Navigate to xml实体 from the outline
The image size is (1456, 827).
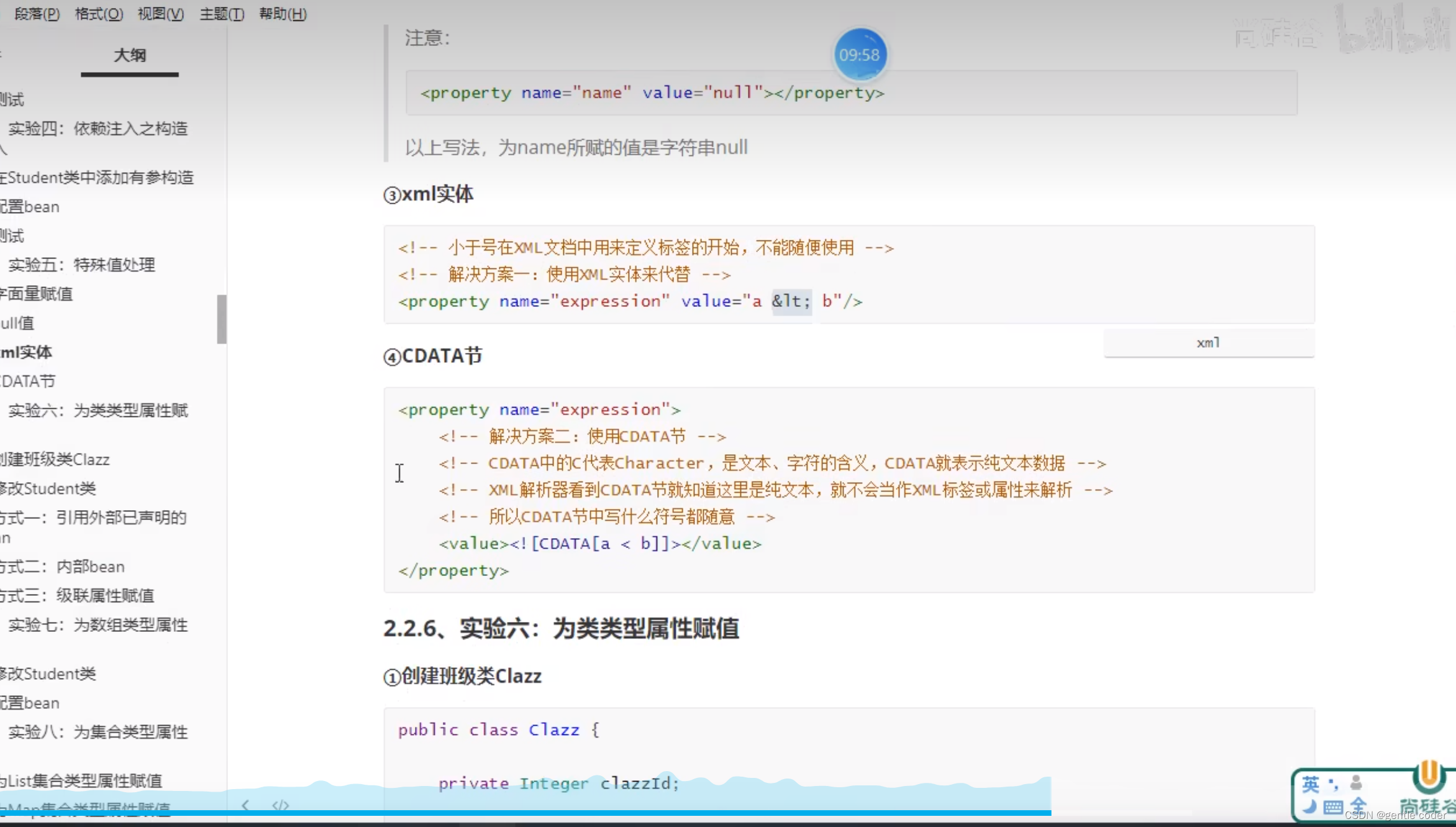26,352
